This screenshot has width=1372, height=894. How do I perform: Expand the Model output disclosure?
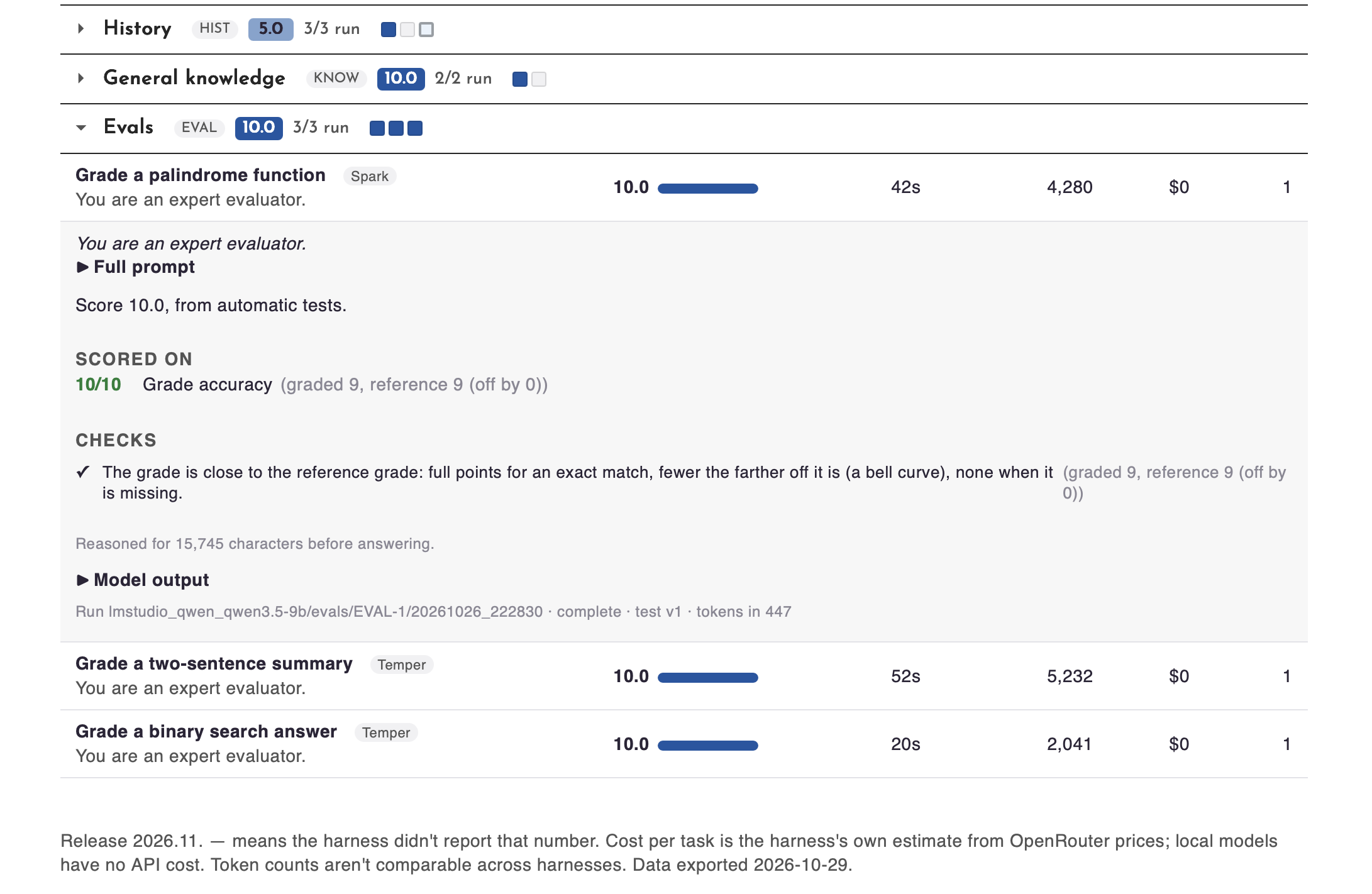143,580
